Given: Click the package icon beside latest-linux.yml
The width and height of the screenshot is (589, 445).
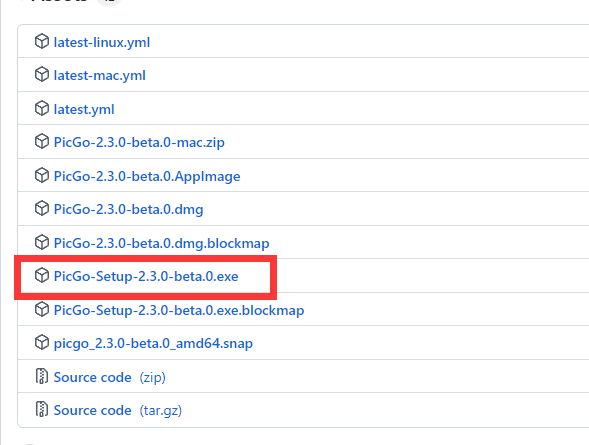Looking at the screenshot, I should 42,41.
